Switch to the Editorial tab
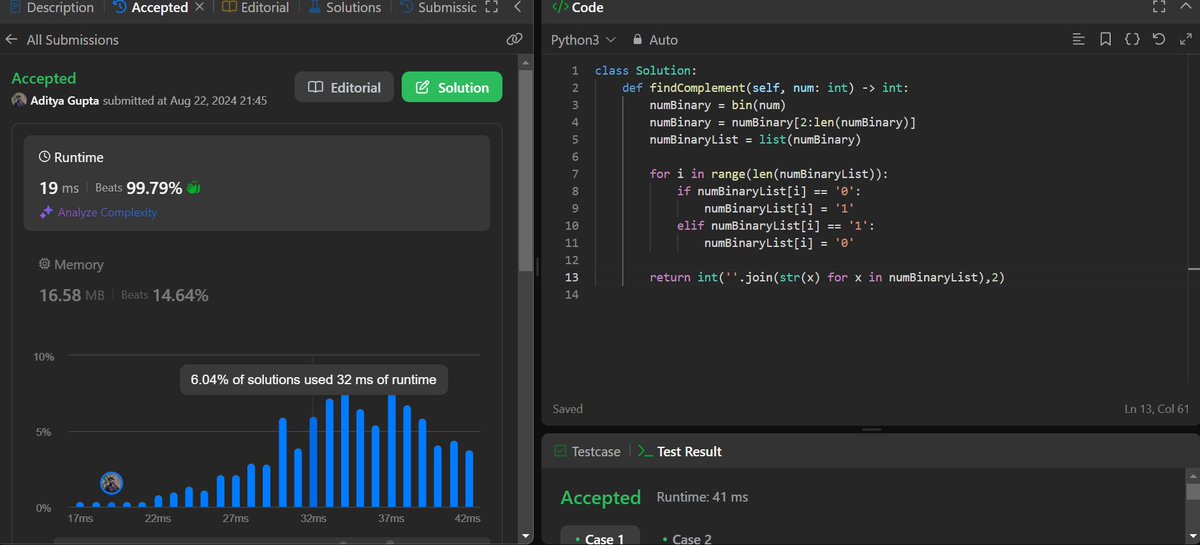 pyautogui.click(x=256, y=8)
